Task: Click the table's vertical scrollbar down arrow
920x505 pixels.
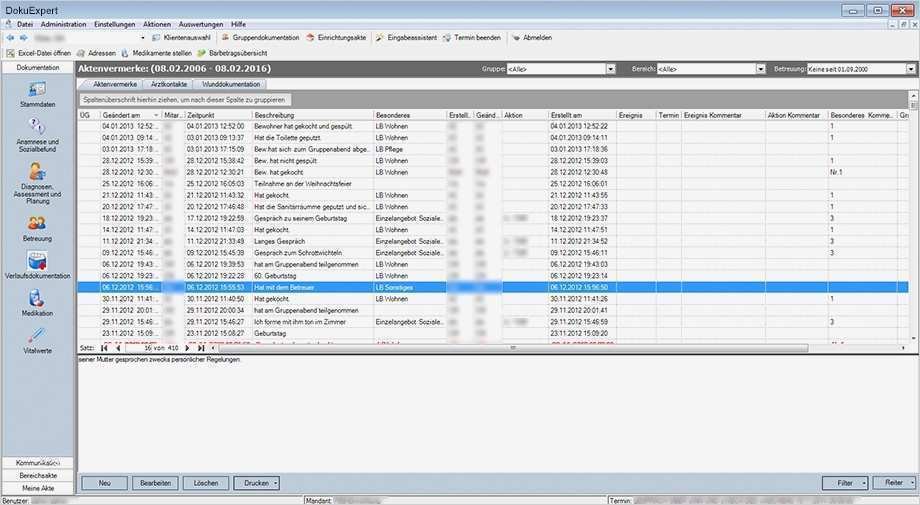Action: (913, 338)
